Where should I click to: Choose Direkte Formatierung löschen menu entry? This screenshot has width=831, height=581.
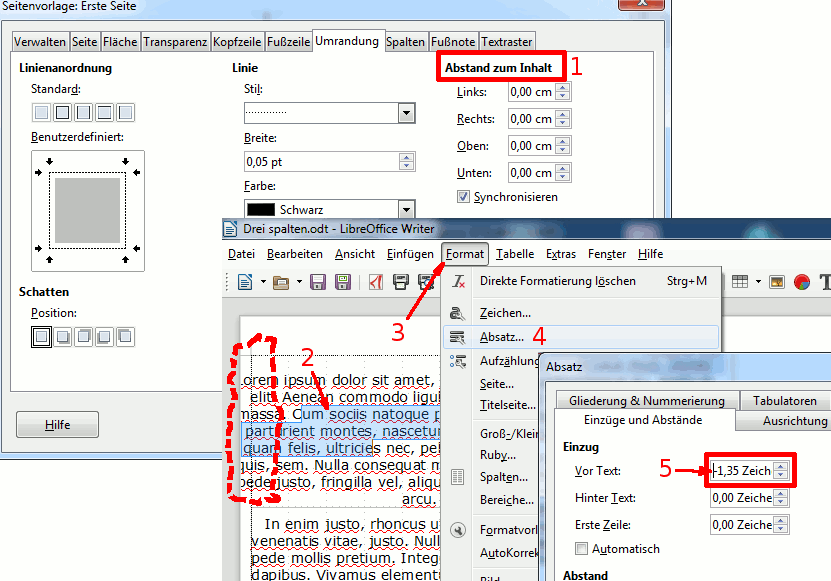point(581,281)
